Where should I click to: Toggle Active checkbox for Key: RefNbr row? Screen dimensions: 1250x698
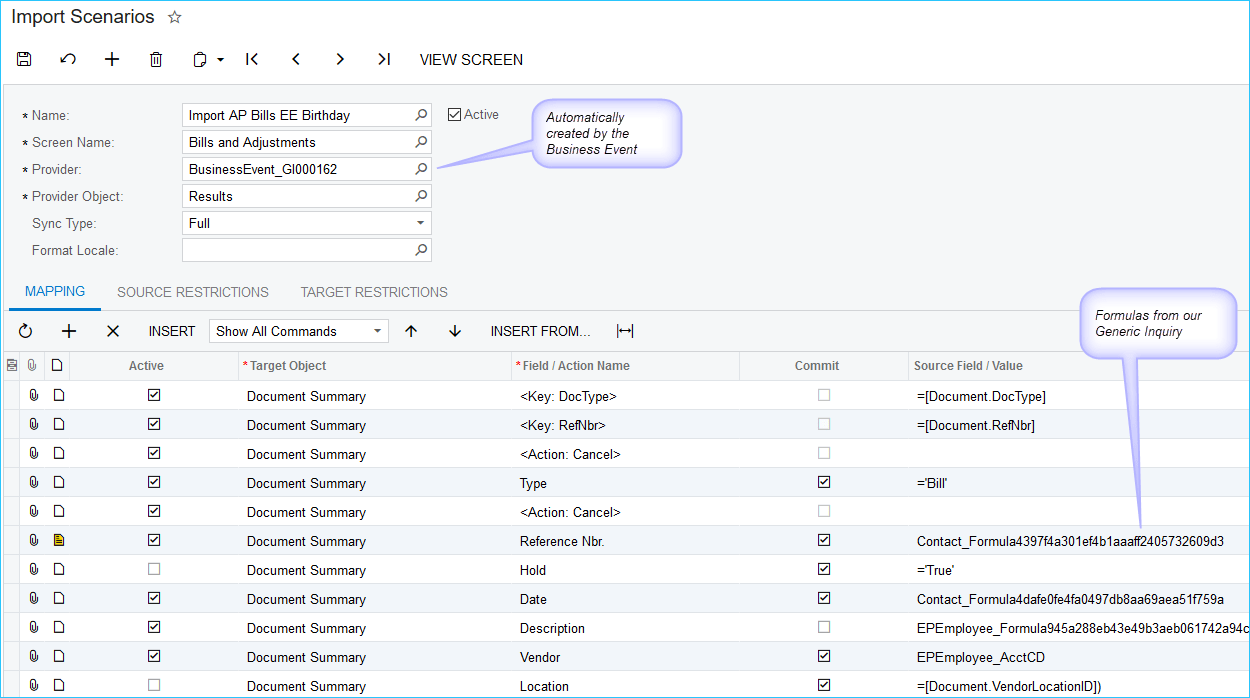pyautogui.click(x=154, y=424)
